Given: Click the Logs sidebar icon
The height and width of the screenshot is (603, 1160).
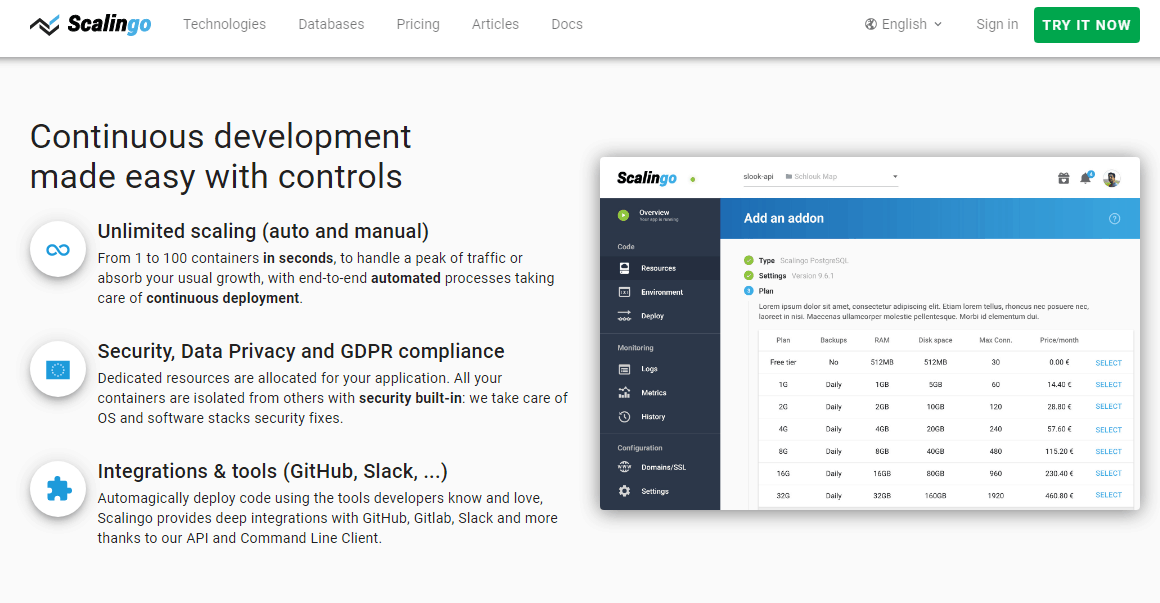Looking at the screenshot, I should pos(624,369).
